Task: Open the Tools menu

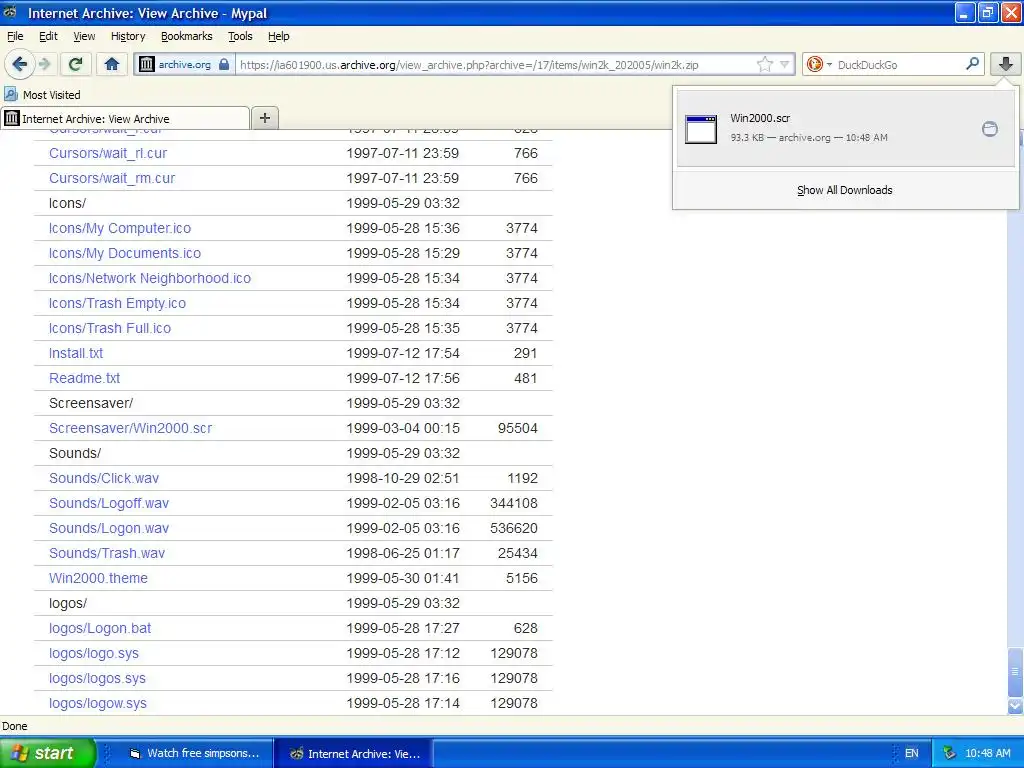Action: 240,36
